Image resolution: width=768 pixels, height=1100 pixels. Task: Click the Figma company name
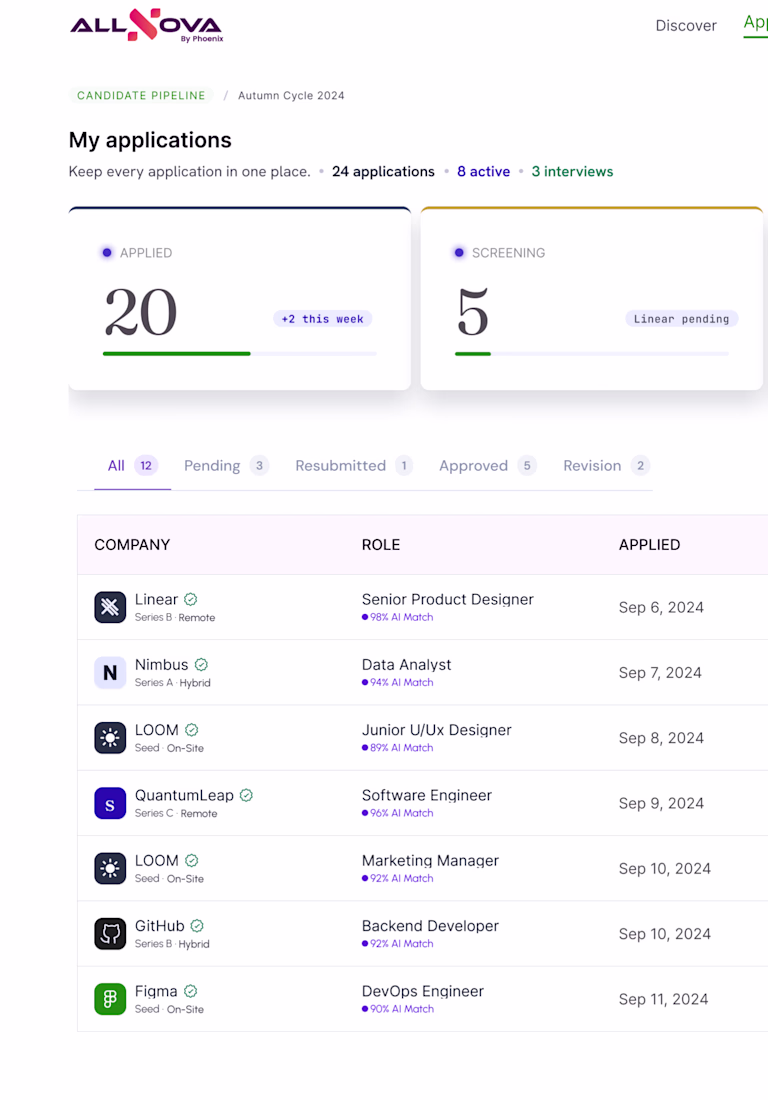pyautogui.click(x=156, y=991)
